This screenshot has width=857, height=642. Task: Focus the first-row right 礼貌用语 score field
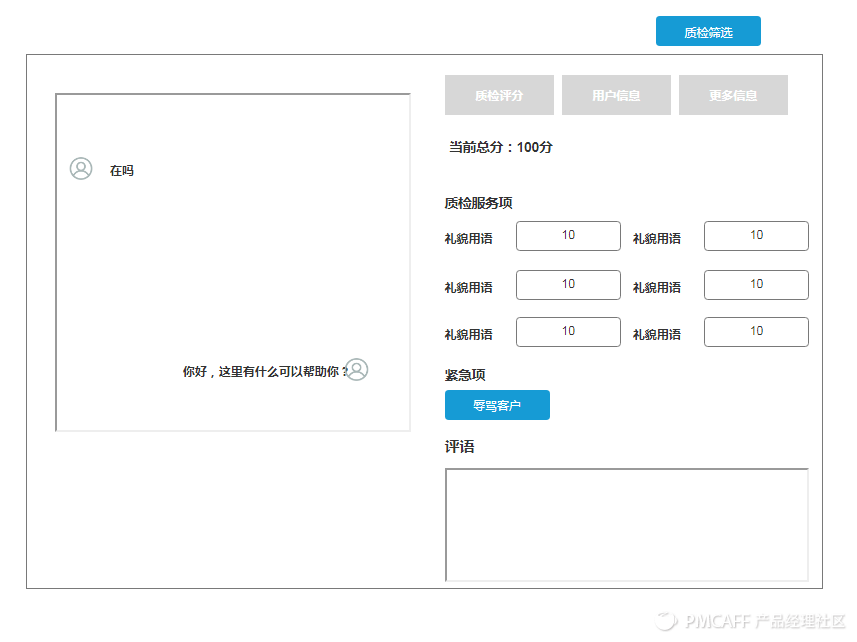click(x=756, y=236)
